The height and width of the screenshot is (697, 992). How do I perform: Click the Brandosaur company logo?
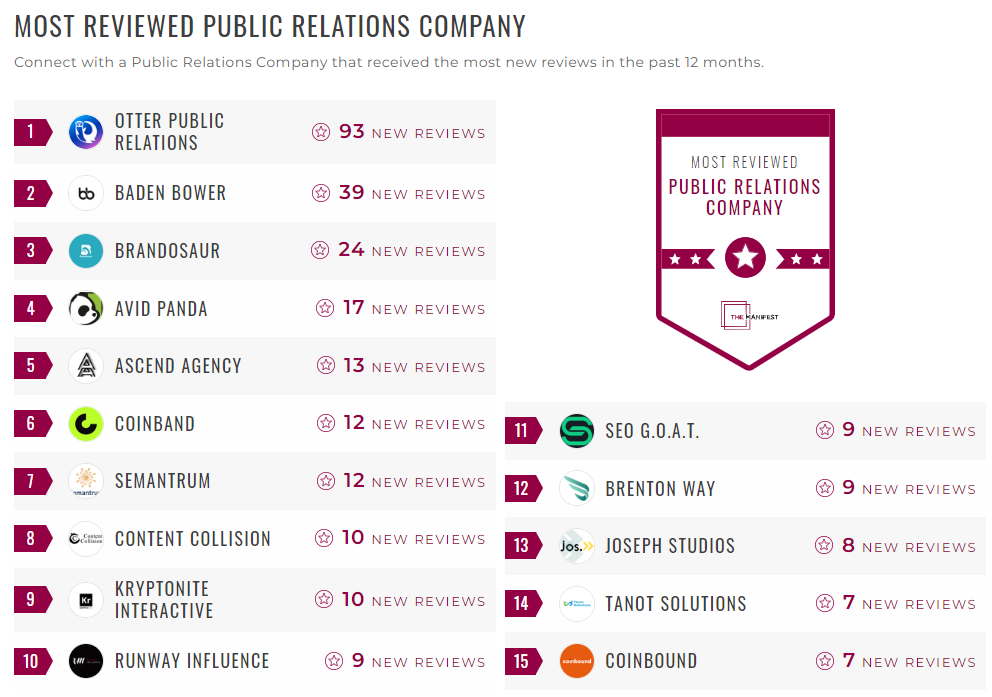click(85, 250)
